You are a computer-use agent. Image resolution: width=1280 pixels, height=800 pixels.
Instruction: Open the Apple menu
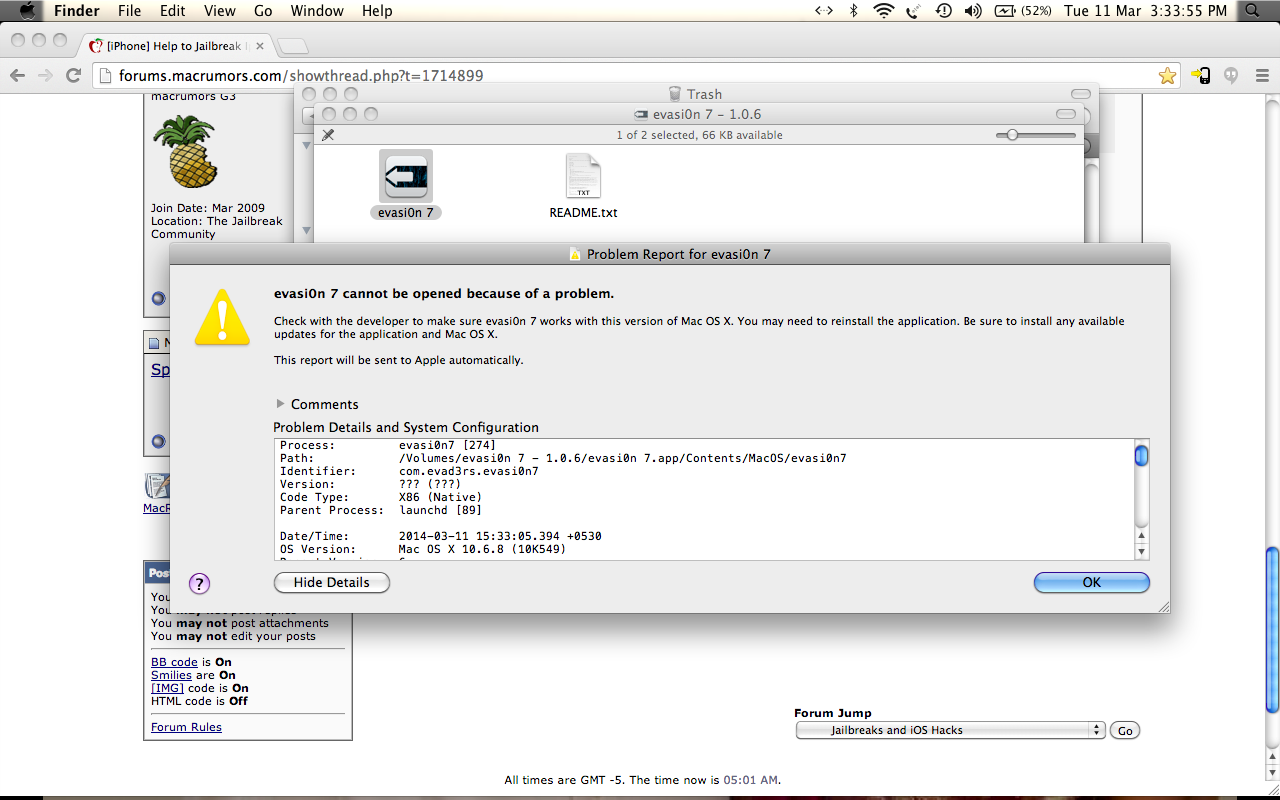pos(27,11)
